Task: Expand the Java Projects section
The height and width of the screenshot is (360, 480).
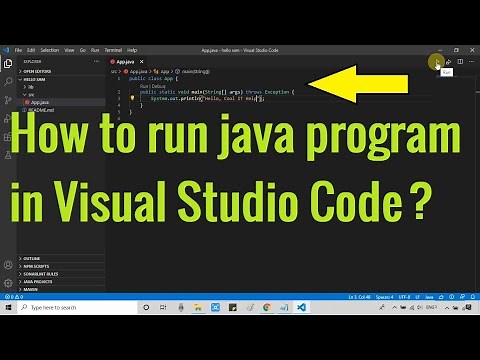Action: [x=61, y=282]
